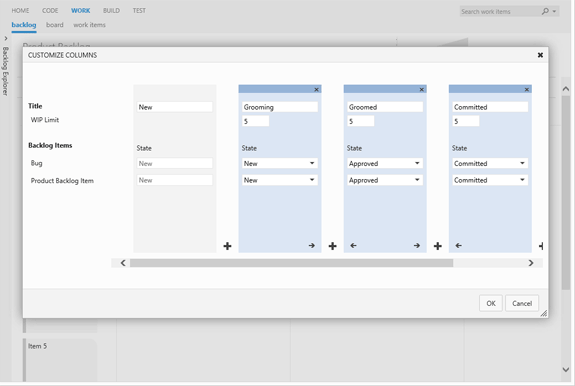The height and width of the screenshot is (386, 575).
Task: Edit the WIP limit for Grooming
Action: (x=256, y=121)
